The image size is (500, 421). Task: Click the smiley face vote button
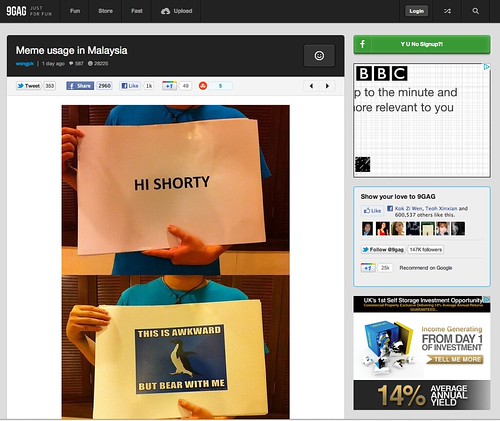coord(319,56)
